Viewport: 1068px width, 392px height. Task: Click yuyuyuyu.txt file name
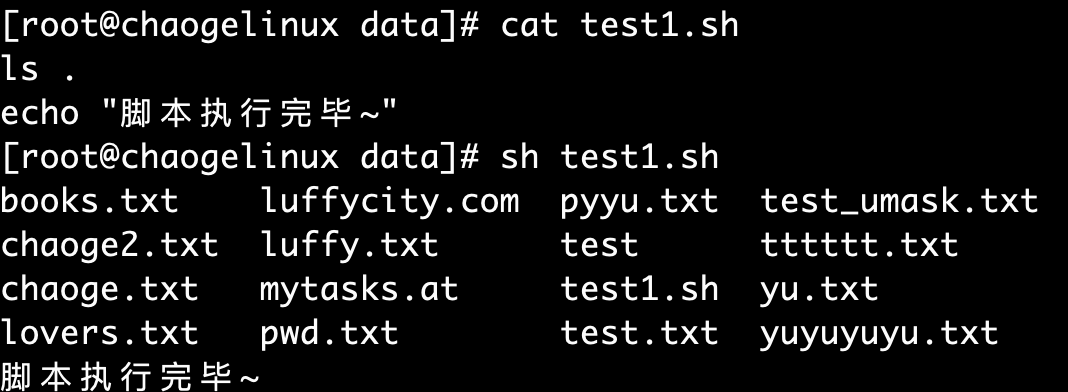point(879,335)
